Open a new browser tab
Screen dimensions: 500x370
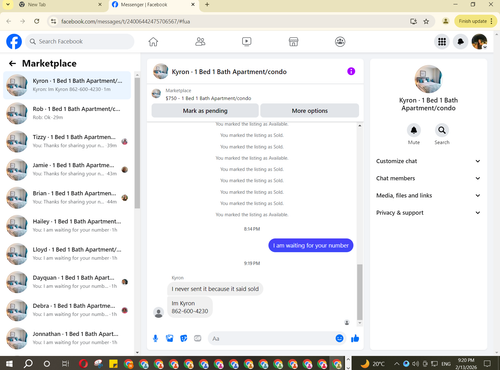click(x=207, y=5)
